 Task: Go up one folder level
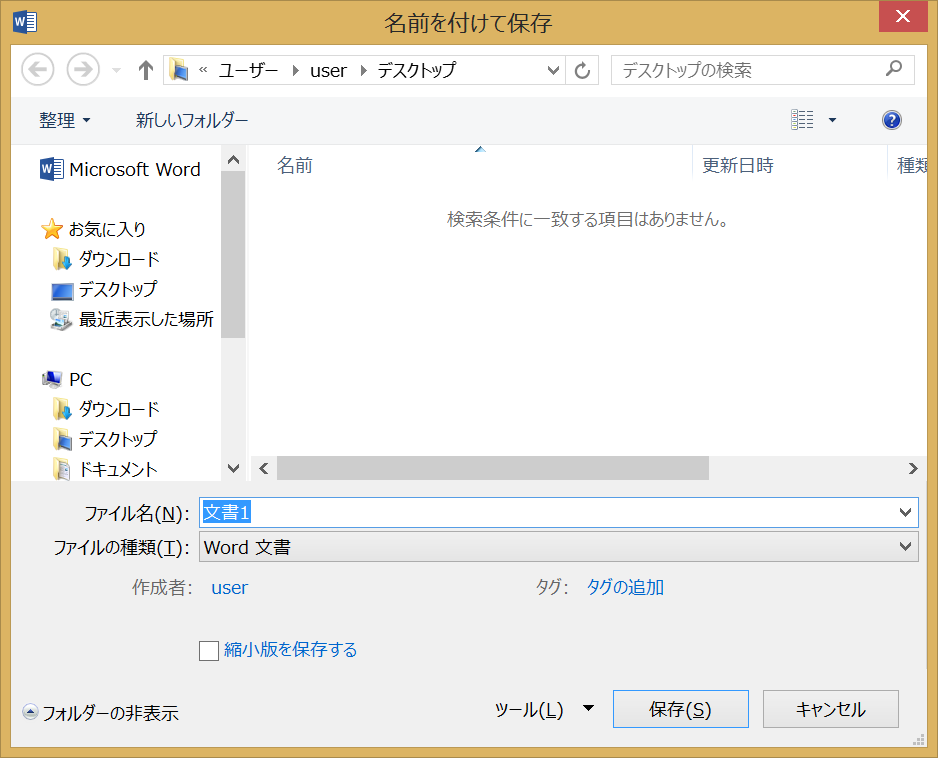pos(145,70)
